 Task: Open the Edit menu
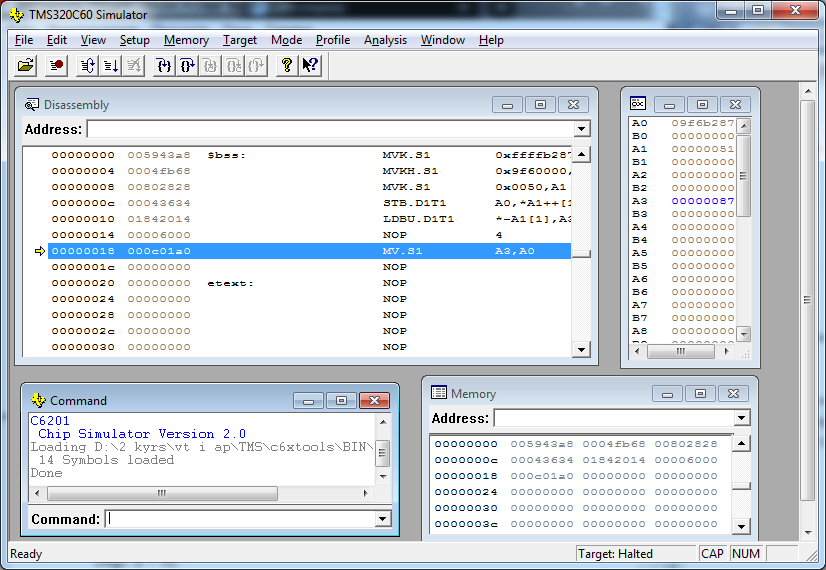point(56,40)
